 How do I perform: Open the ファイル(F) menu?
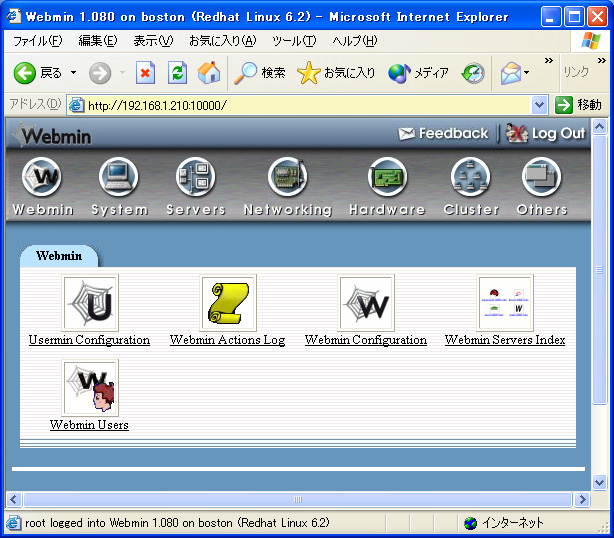[x=38, y=41]
